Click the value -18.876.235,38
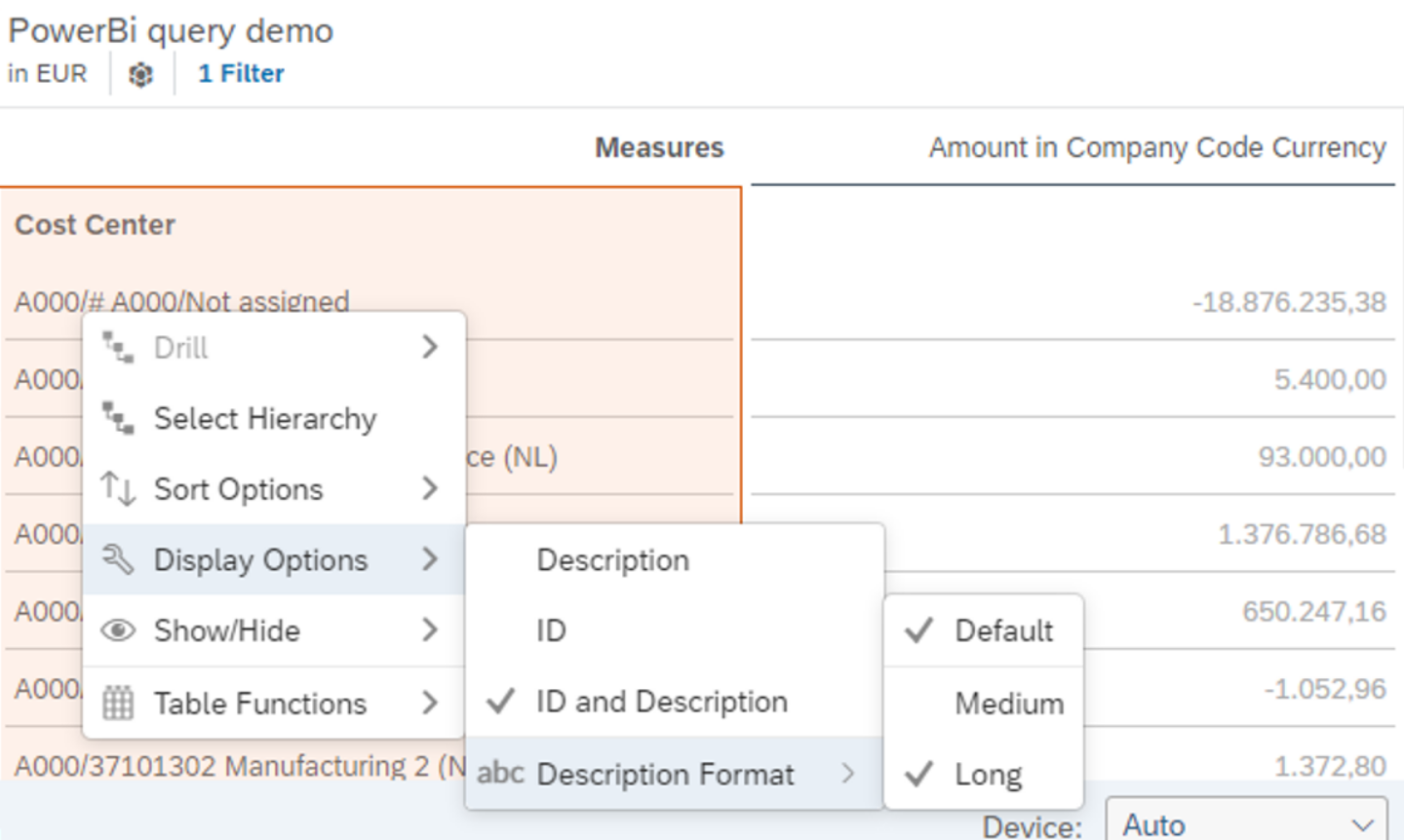 [1289, 302]
